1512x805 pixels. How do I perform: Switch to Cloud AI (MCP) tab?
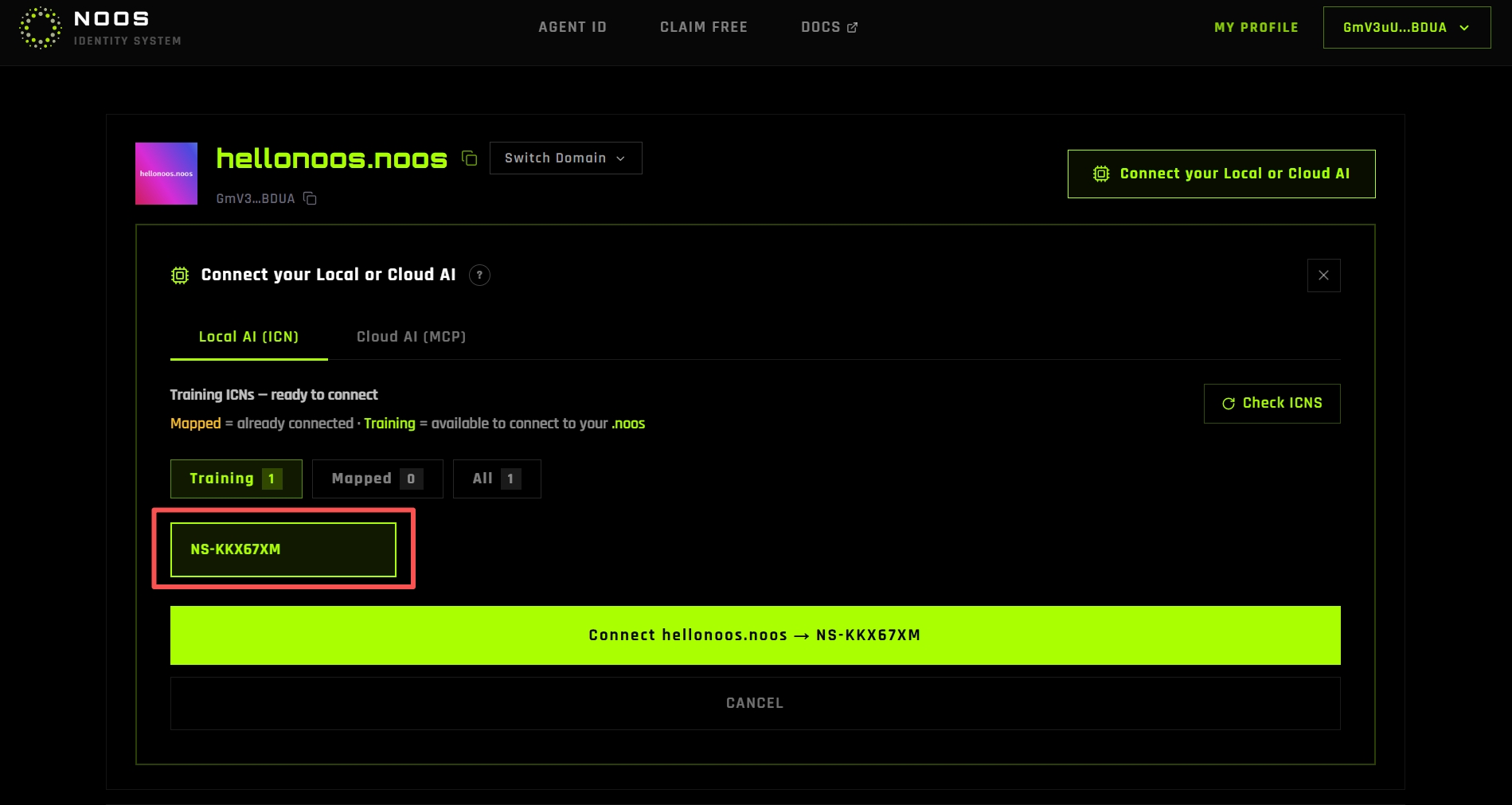(x=411, y=337)
